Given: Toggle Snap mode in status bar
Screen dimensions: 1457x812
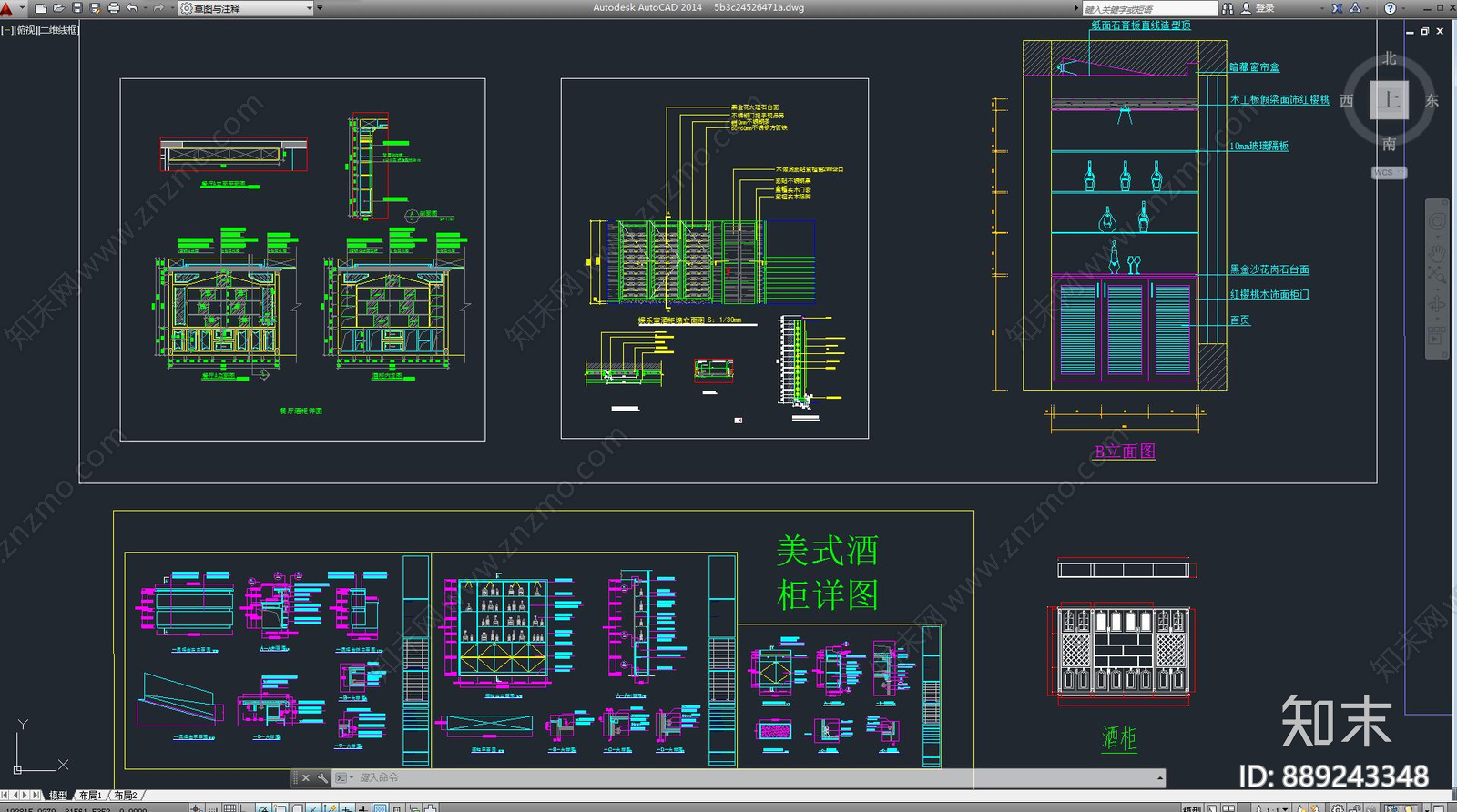Looking at the screenshot, I should pyautogui.click(x=212, y=807).
